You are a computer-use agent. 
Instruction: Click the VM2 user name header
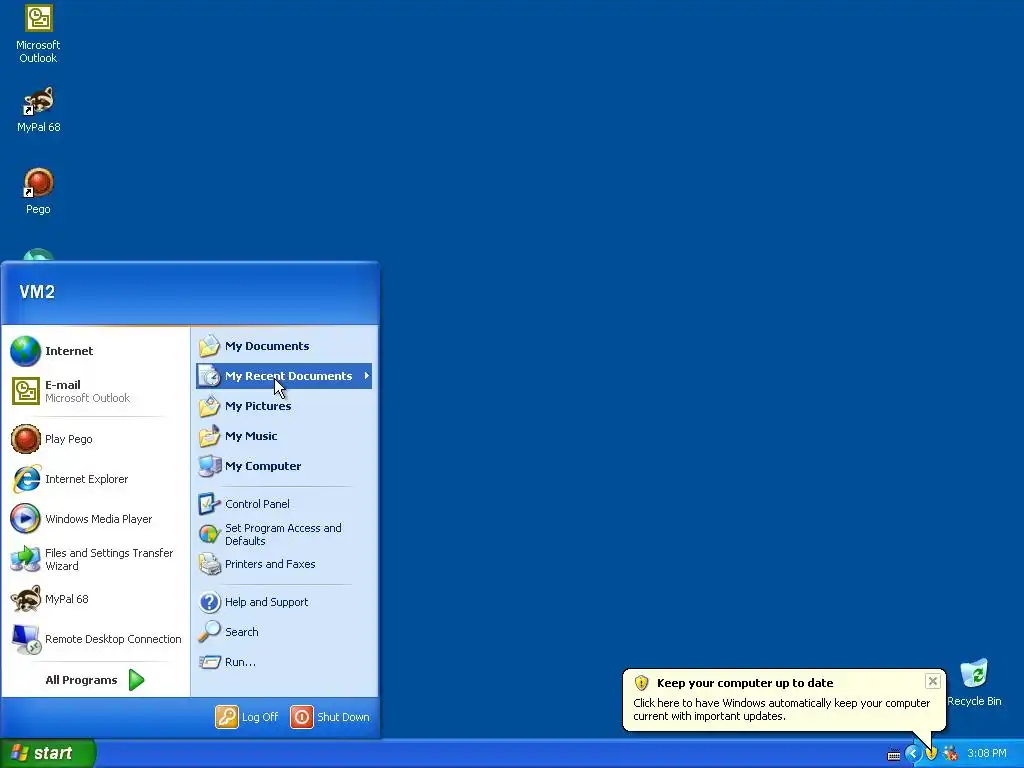(x=37, y=292)
